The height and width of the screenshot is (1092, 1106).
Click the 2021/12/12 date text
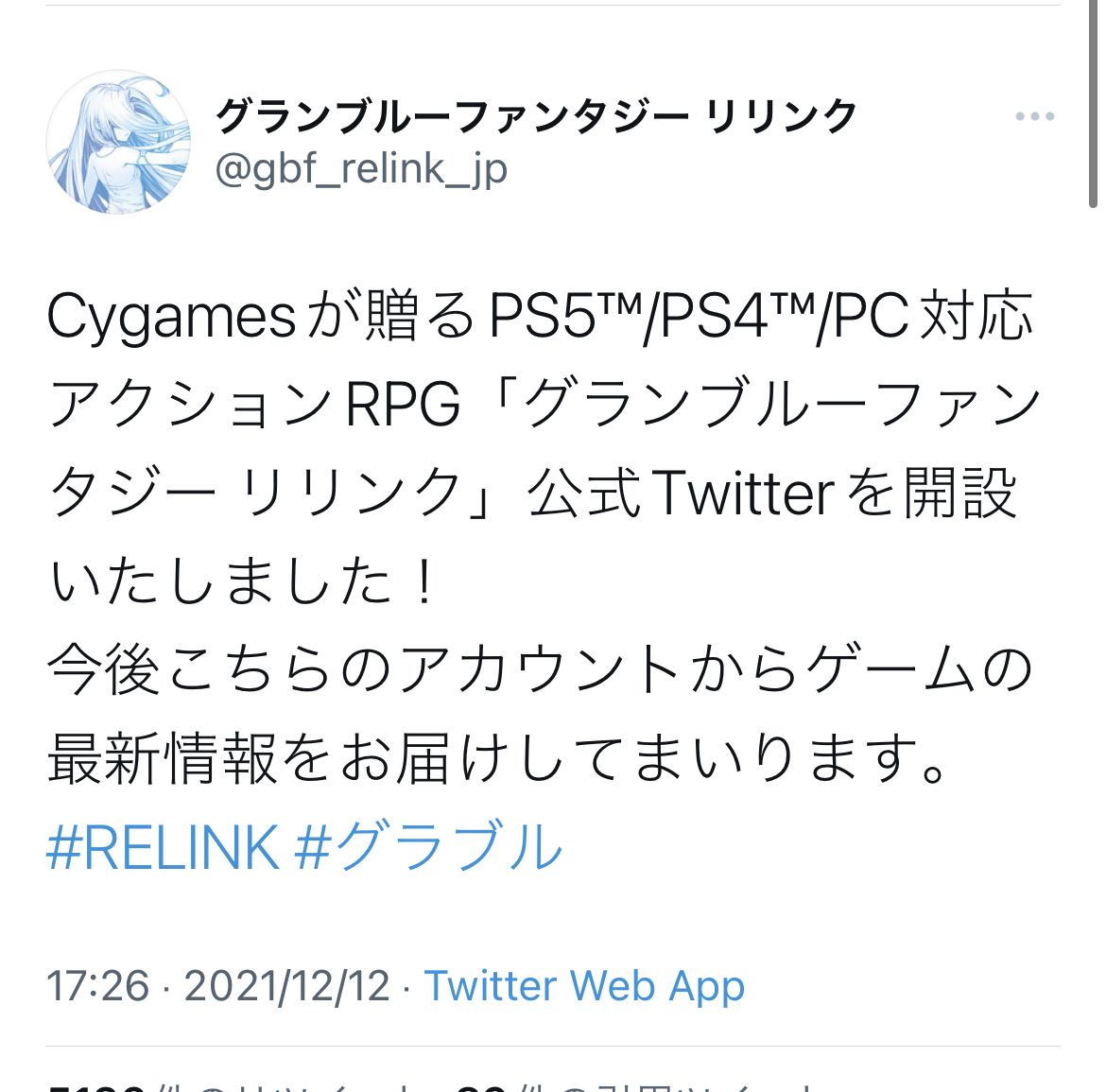point(287,985)
